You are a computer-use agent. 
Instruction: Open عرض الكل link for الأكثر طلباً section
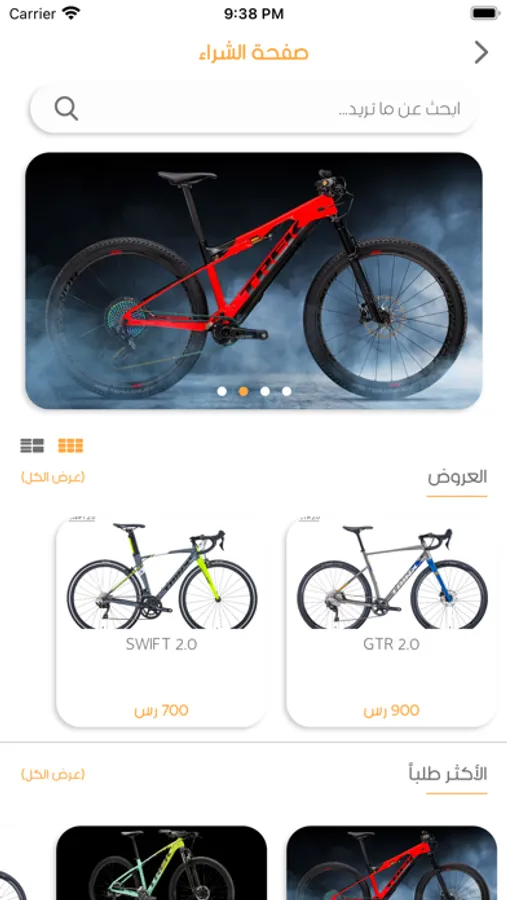(53, 774)
